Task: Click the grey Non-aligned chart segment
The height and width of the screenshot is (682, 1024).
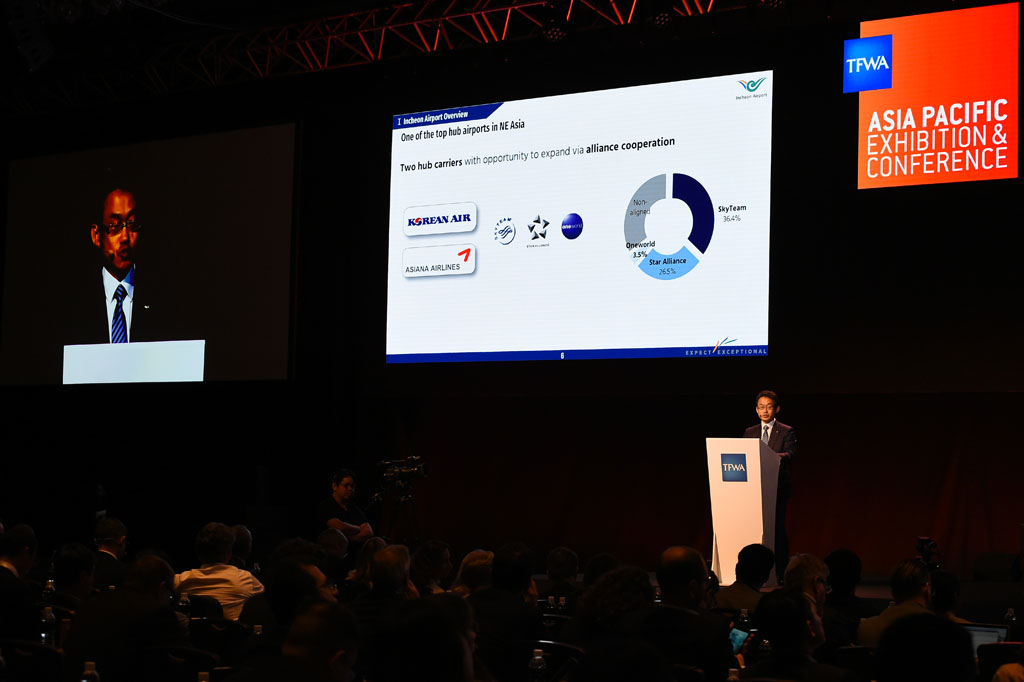Action: coord(642,206)
